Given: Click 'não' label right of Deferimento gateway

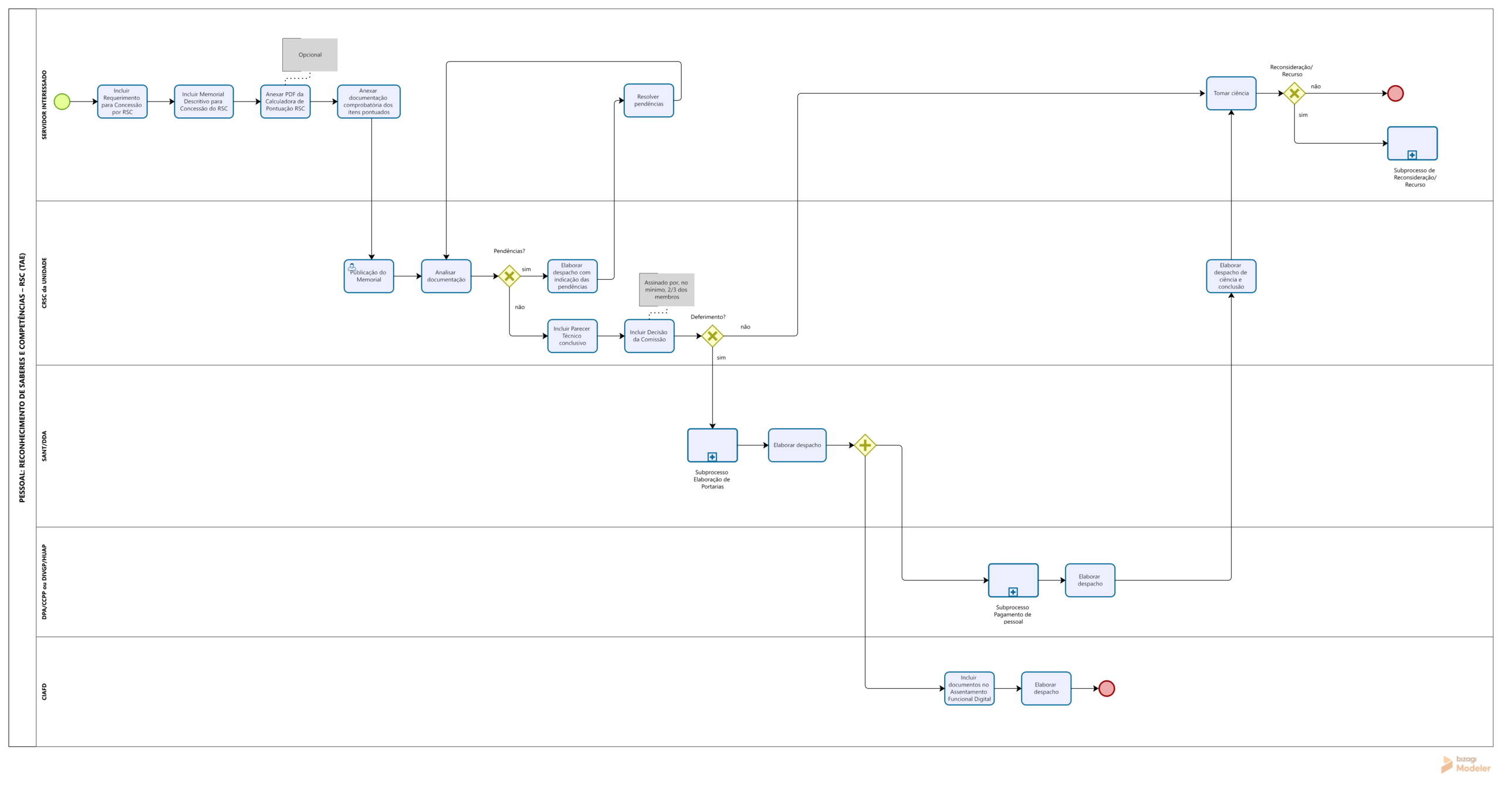Looking at the screenshot, I should [x=745, y=327].
